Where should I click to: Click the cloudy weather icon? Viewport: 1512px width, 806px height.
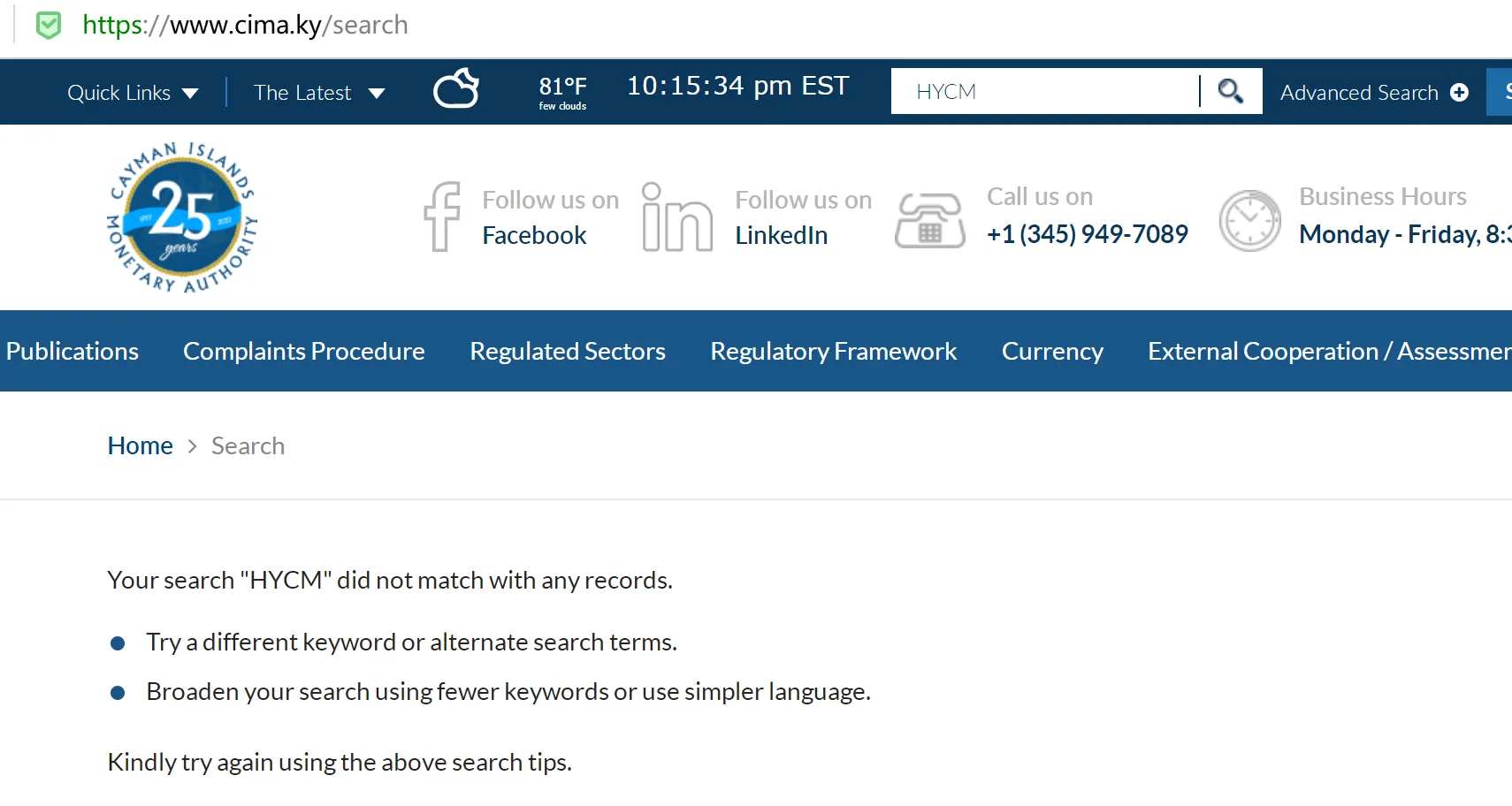coord(456,88)
